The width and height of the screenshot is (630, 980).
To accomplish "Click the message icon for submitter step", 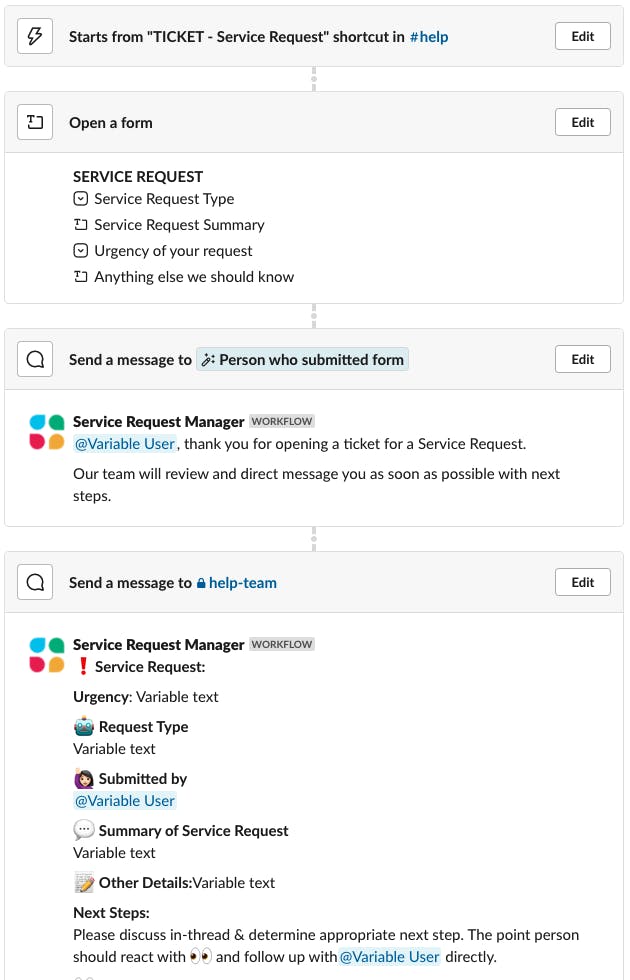I will (35, 360).
